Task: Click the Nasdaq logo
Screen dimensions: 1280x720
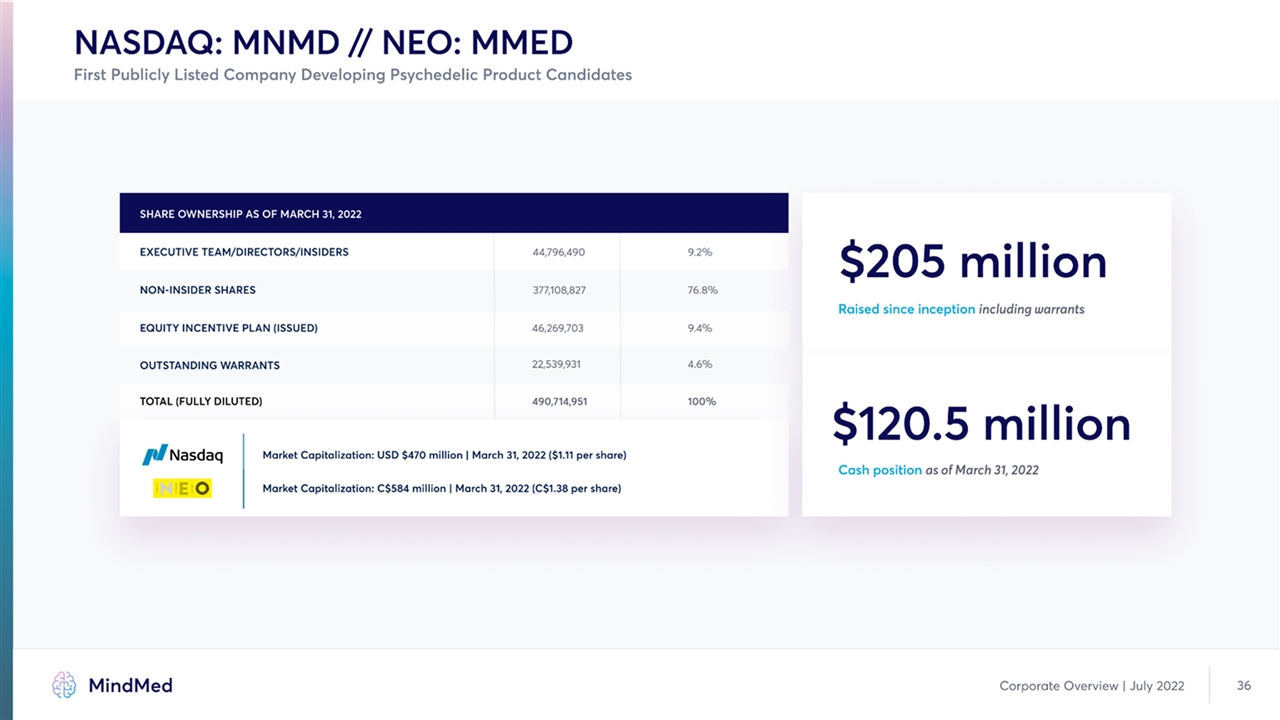Action: point(183,456)
